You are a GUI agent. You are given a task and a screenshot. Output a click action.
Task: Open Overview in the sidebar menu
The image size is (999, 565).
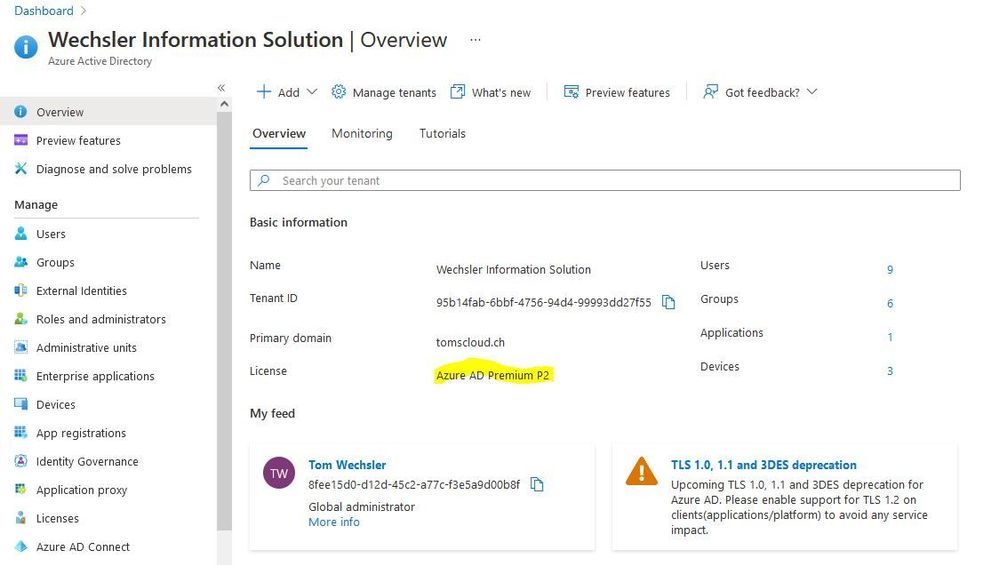[108, 111]
